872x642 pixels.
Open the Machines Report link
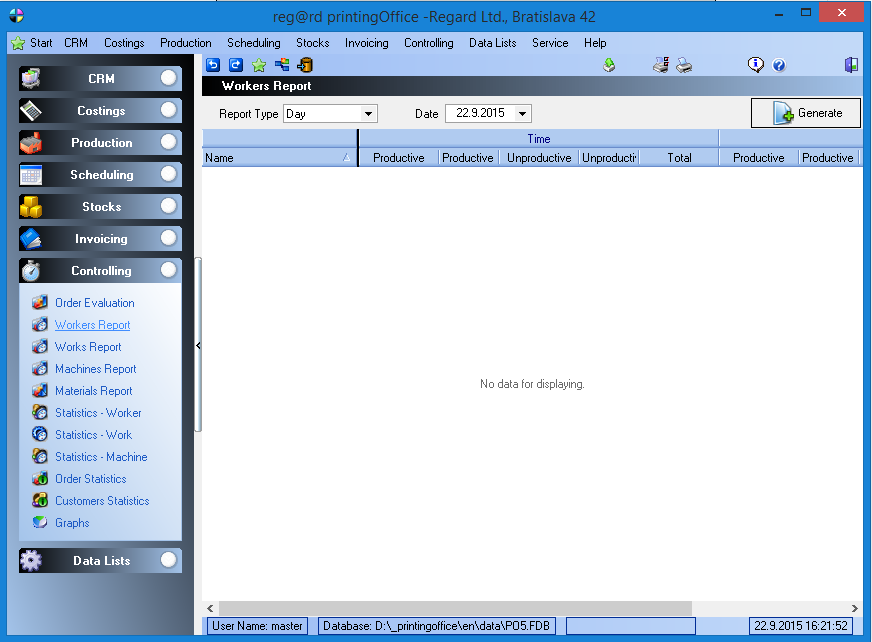coord(95,369)
